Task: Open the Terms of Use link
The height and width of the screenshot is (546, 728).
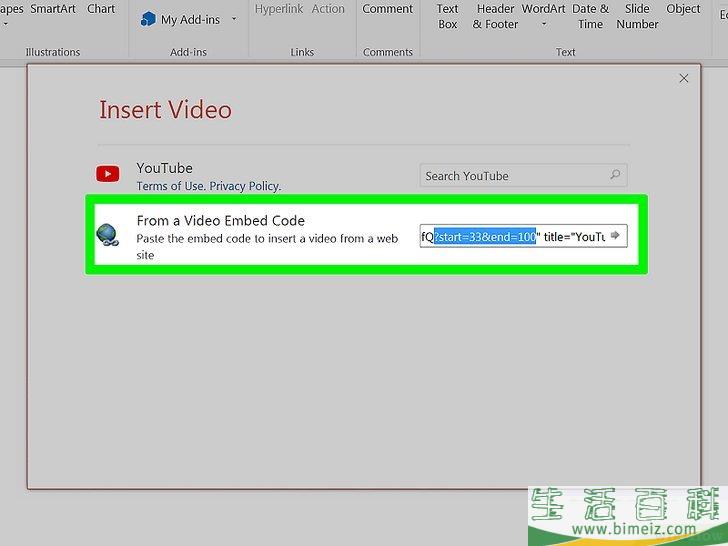Action: point(170,186)
